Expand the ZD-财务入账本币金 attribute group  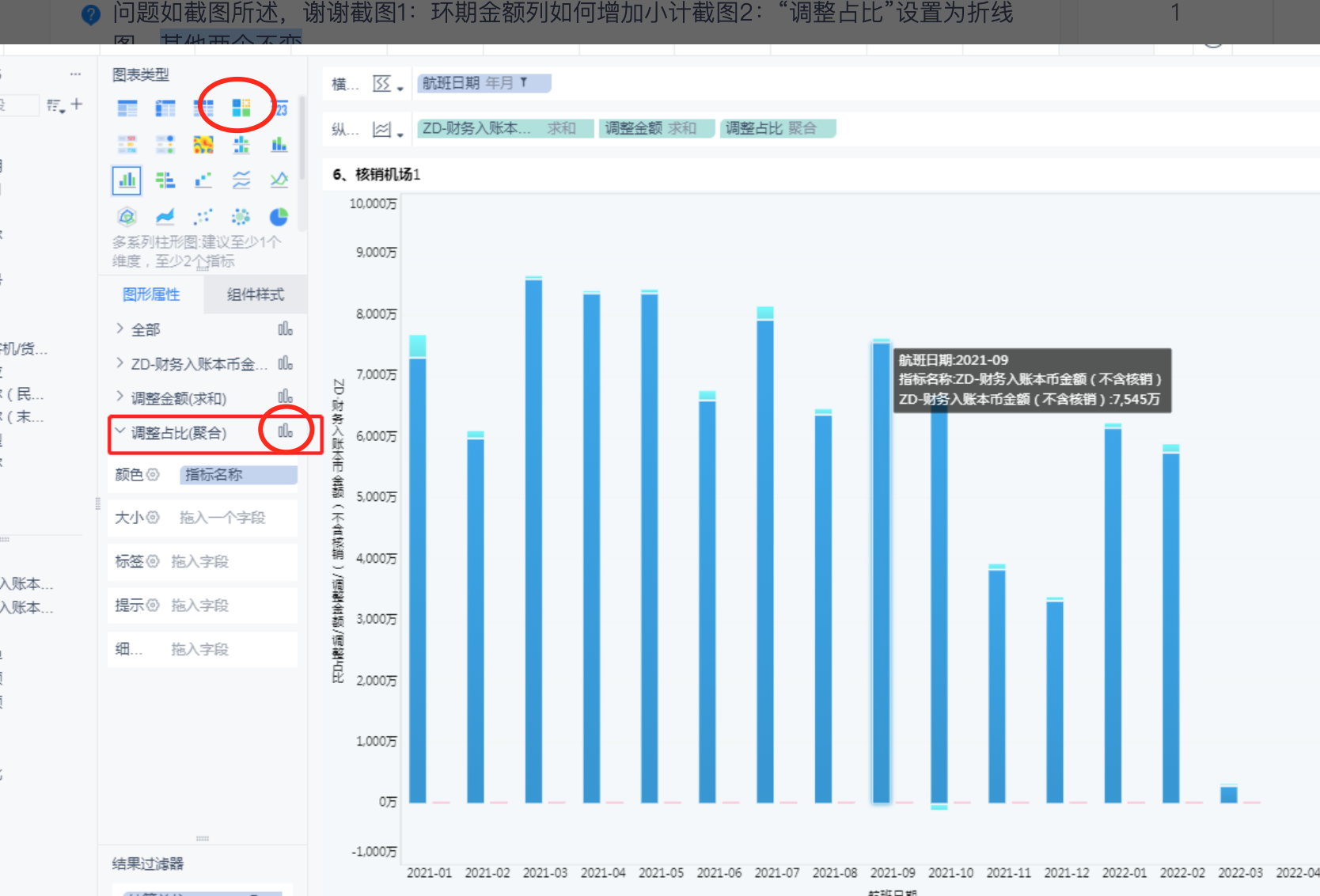119,363
